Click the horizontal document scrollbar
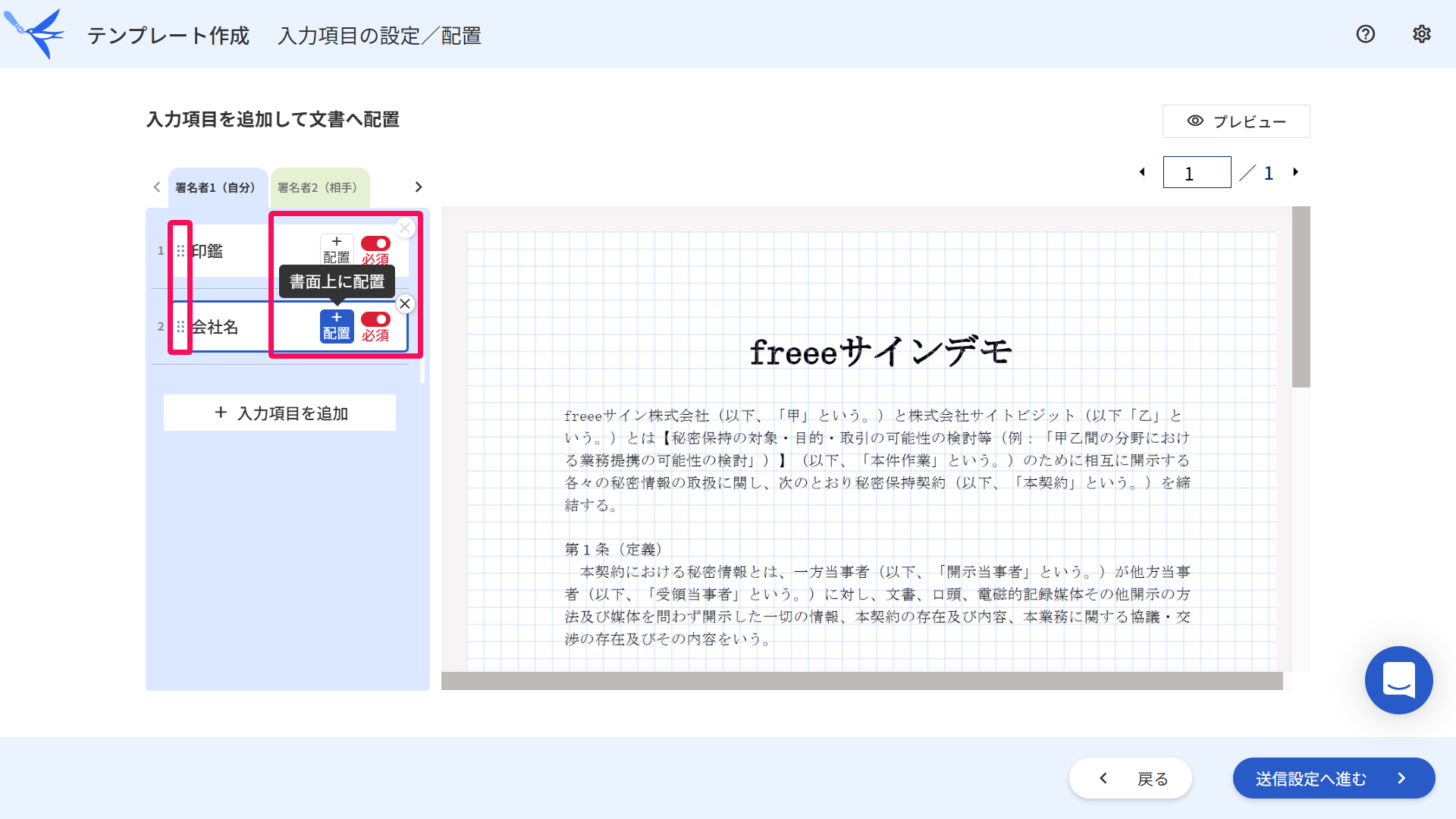Image resolution: width=1456 pixels, height=819 pixels. click(862, 681)
